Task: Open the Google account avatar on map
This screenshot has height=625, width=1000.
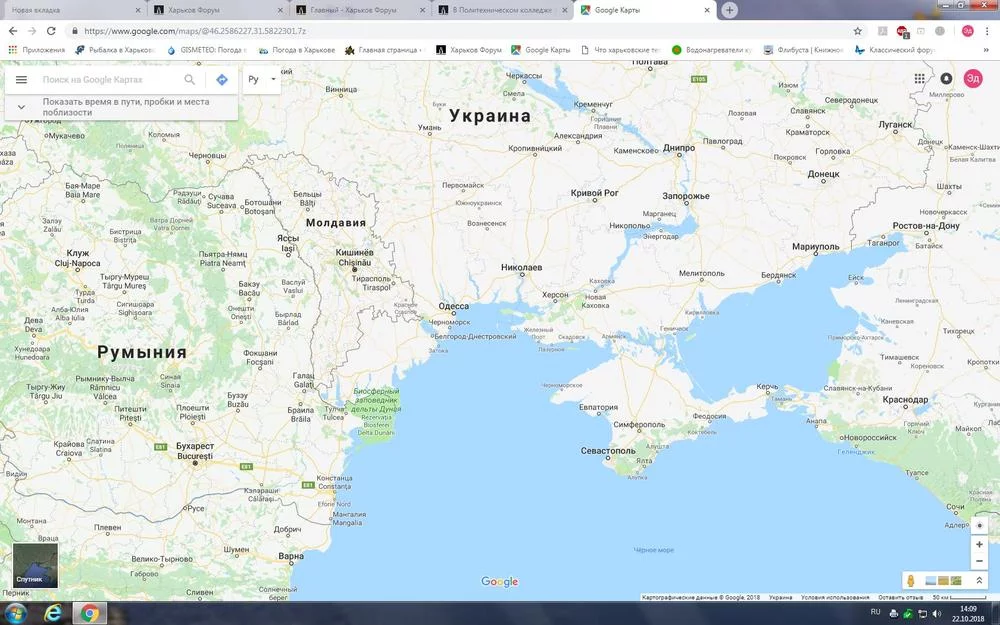Action: point(973,78)
